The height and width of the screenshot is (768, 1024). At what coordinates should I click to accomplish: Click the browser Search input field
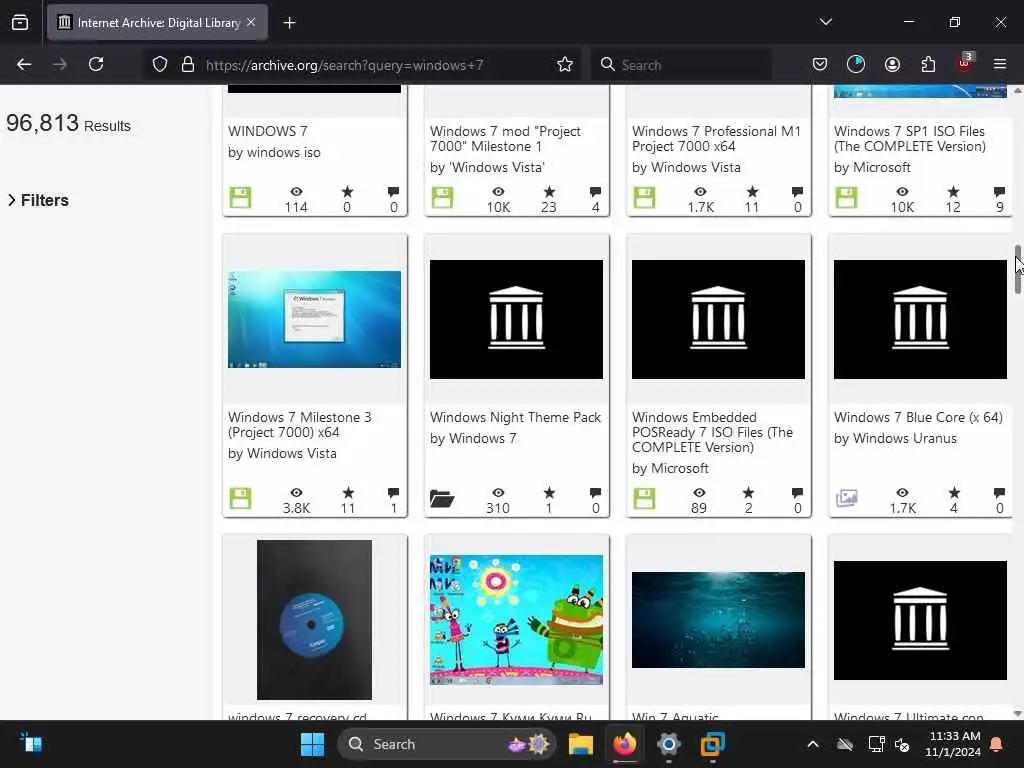(680, 65)
